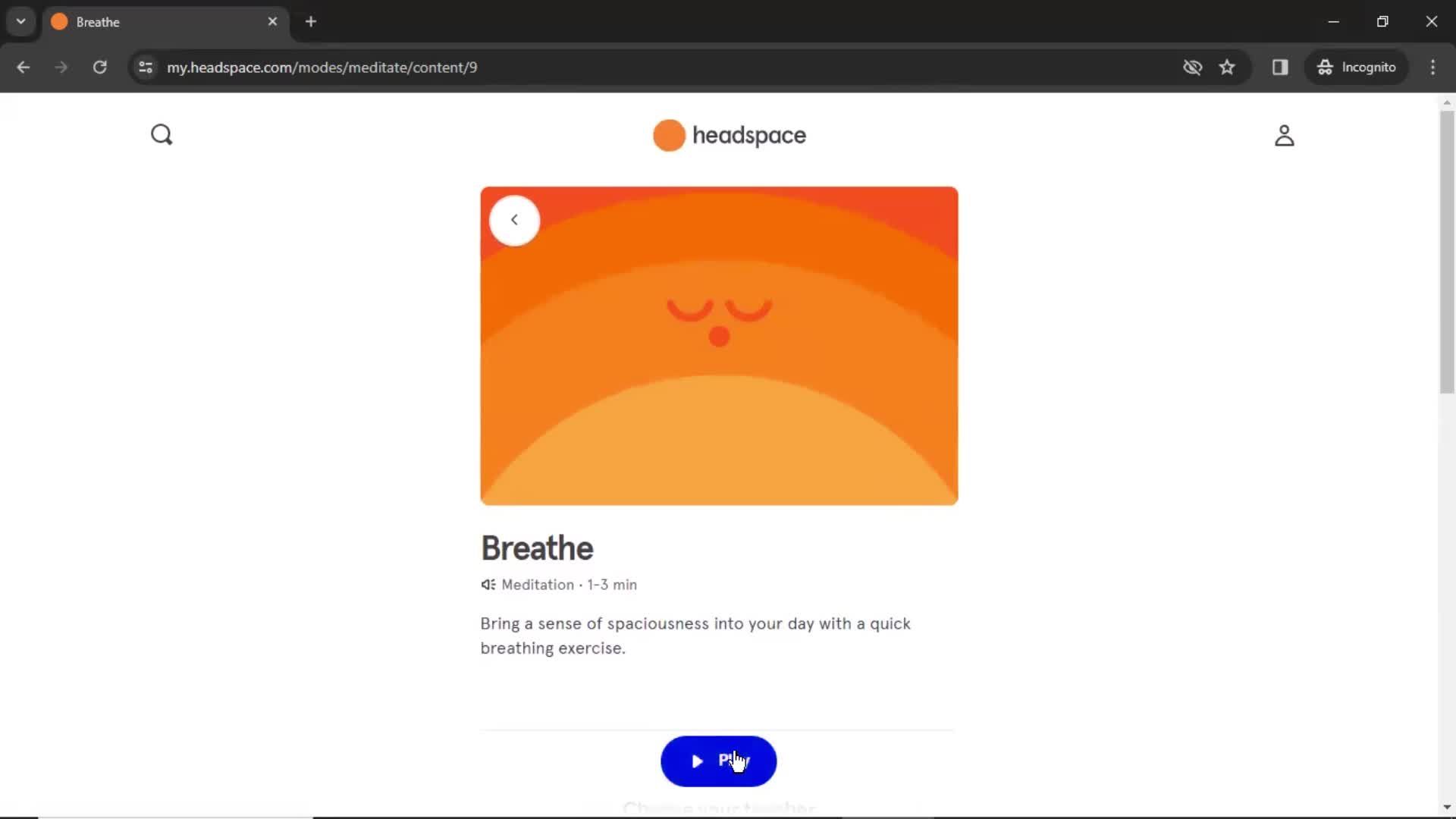
Task: Click the browser extensions visibility toggle
Action: click(x=1191, y=67)
